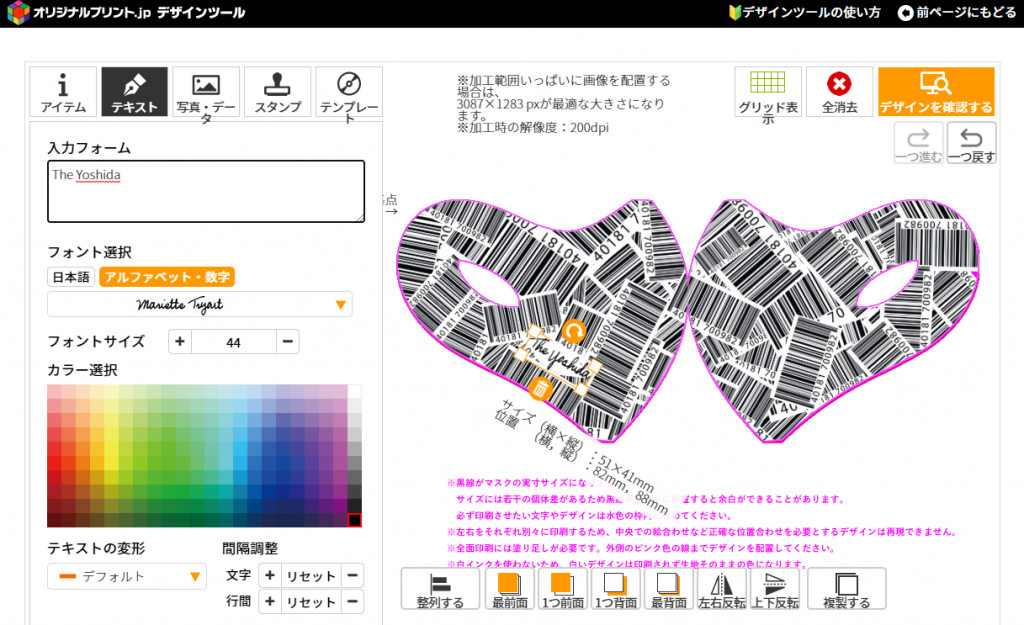Increase 行間 line spacing with plus
Screen dimensions: 1024x625
click(x=270, y=601)
